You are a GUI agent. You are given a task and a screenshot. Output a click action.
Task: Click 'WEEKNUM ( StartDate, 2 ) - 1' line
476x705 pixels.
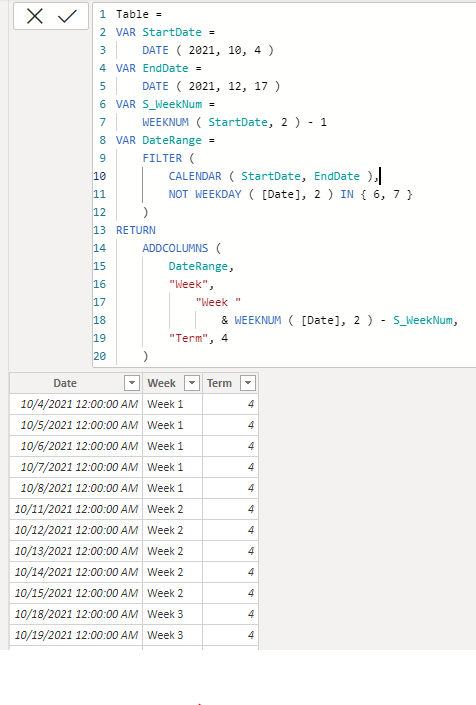(234, 122)
